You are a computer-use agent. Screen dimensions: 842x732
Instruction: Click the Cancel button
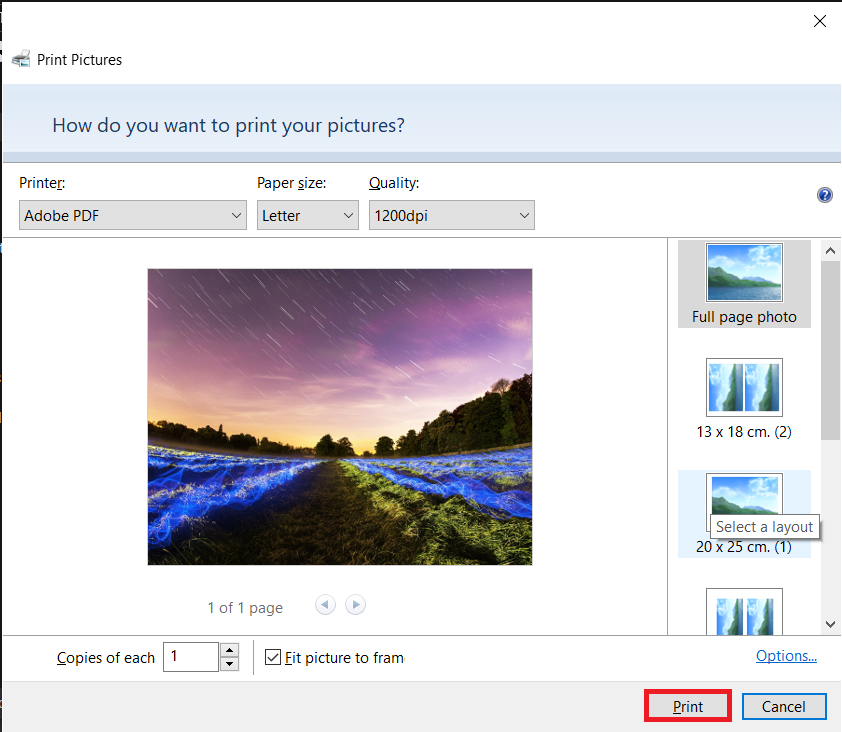point(784,706)
